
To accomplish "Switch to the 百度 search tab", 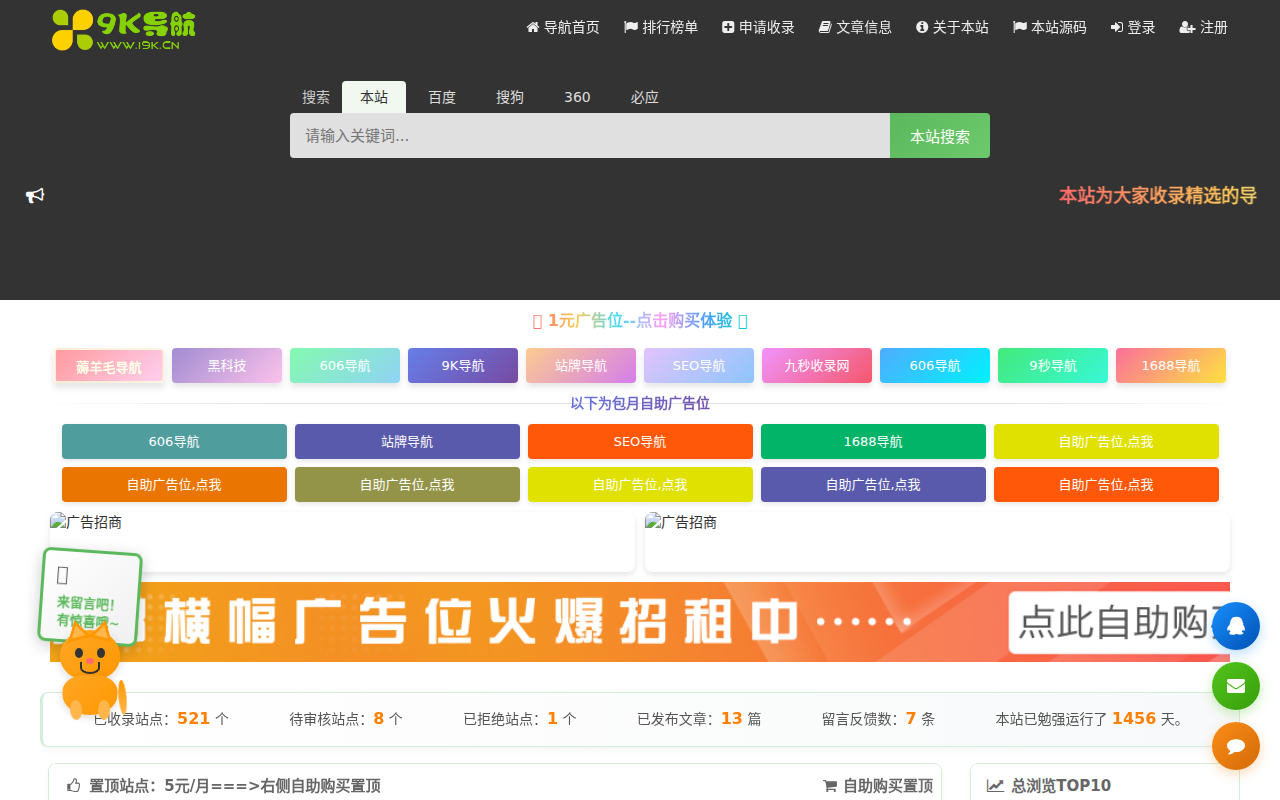I will [441, 97].
